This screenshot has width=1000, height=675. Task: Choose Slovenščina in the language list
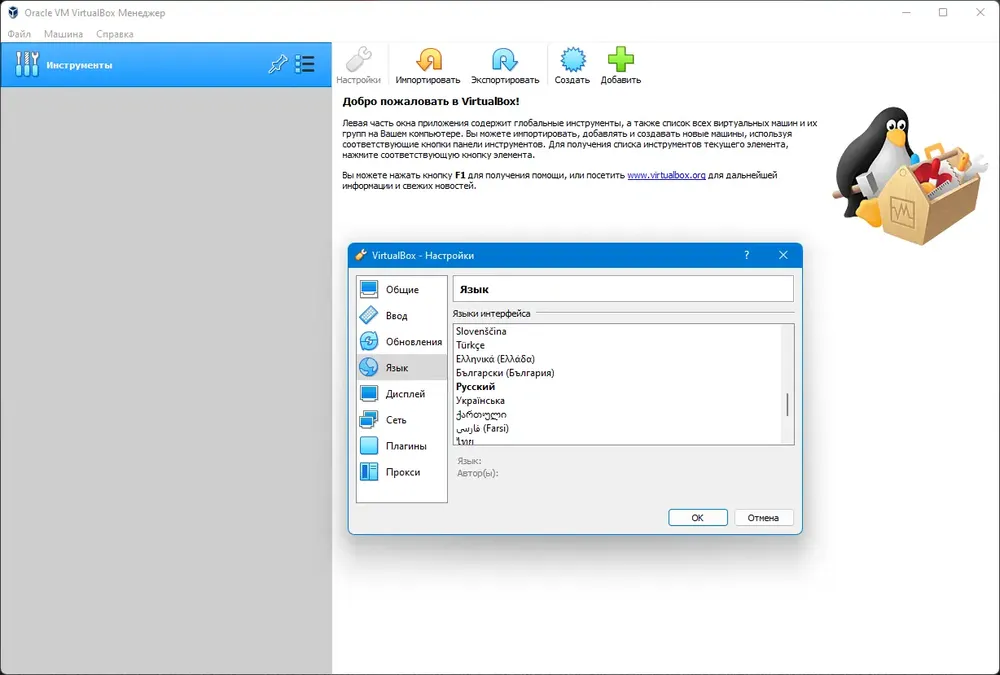[617, 332]
